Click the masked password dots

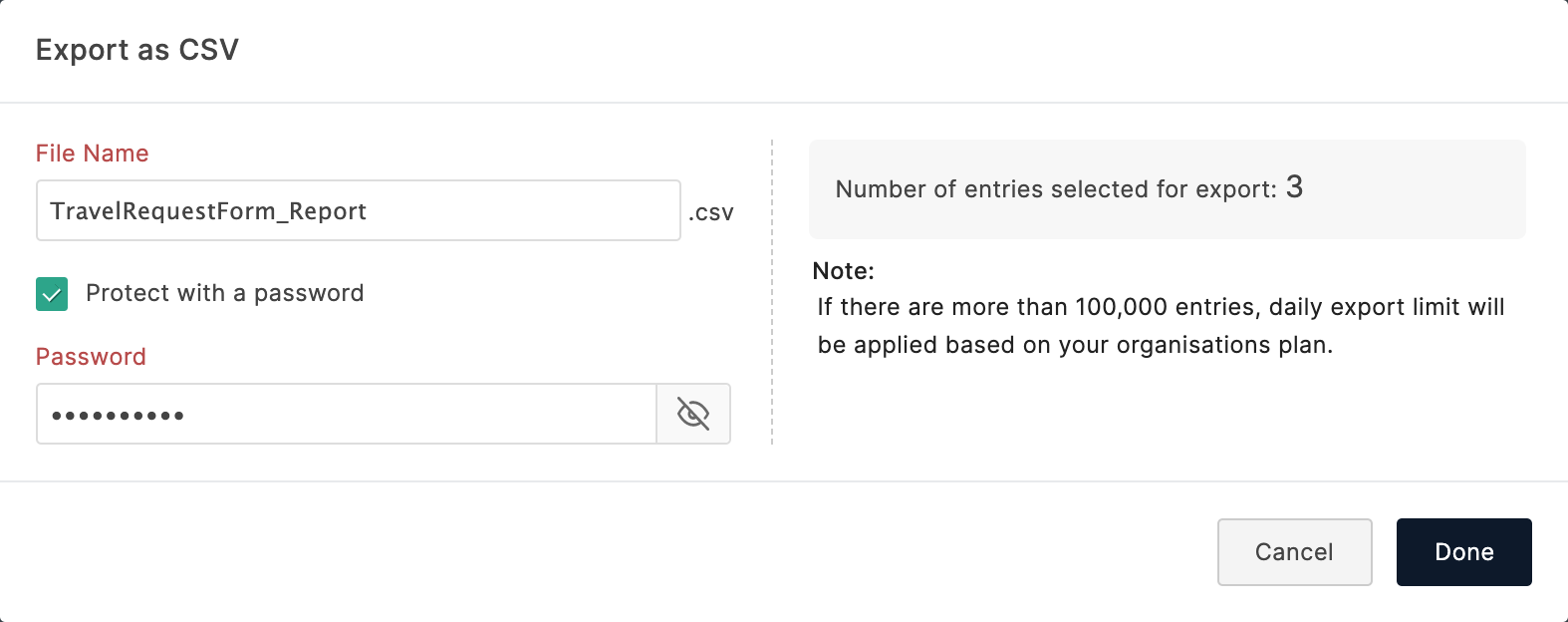tap(118, 416)
